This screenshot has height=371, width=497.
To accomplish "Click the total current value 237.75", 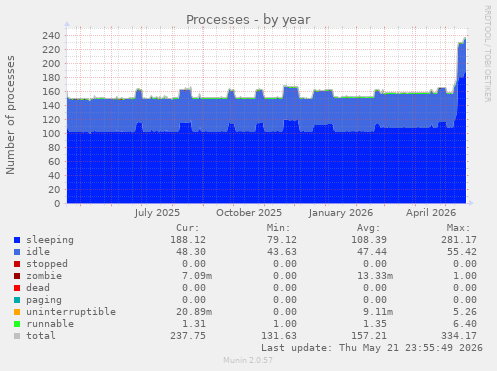I will (188, 336).
